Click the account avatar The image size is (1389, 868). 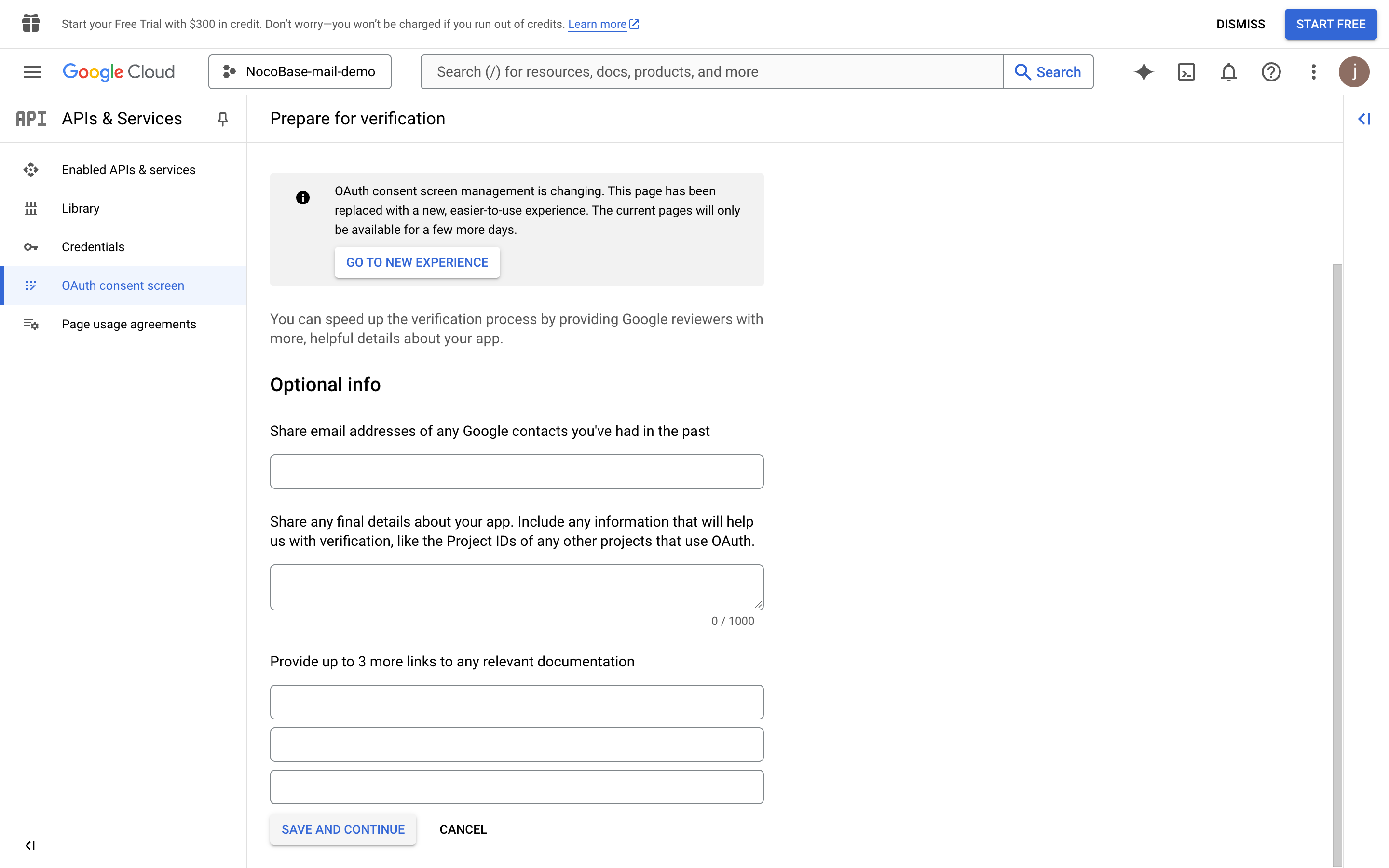click(1354, 72)
